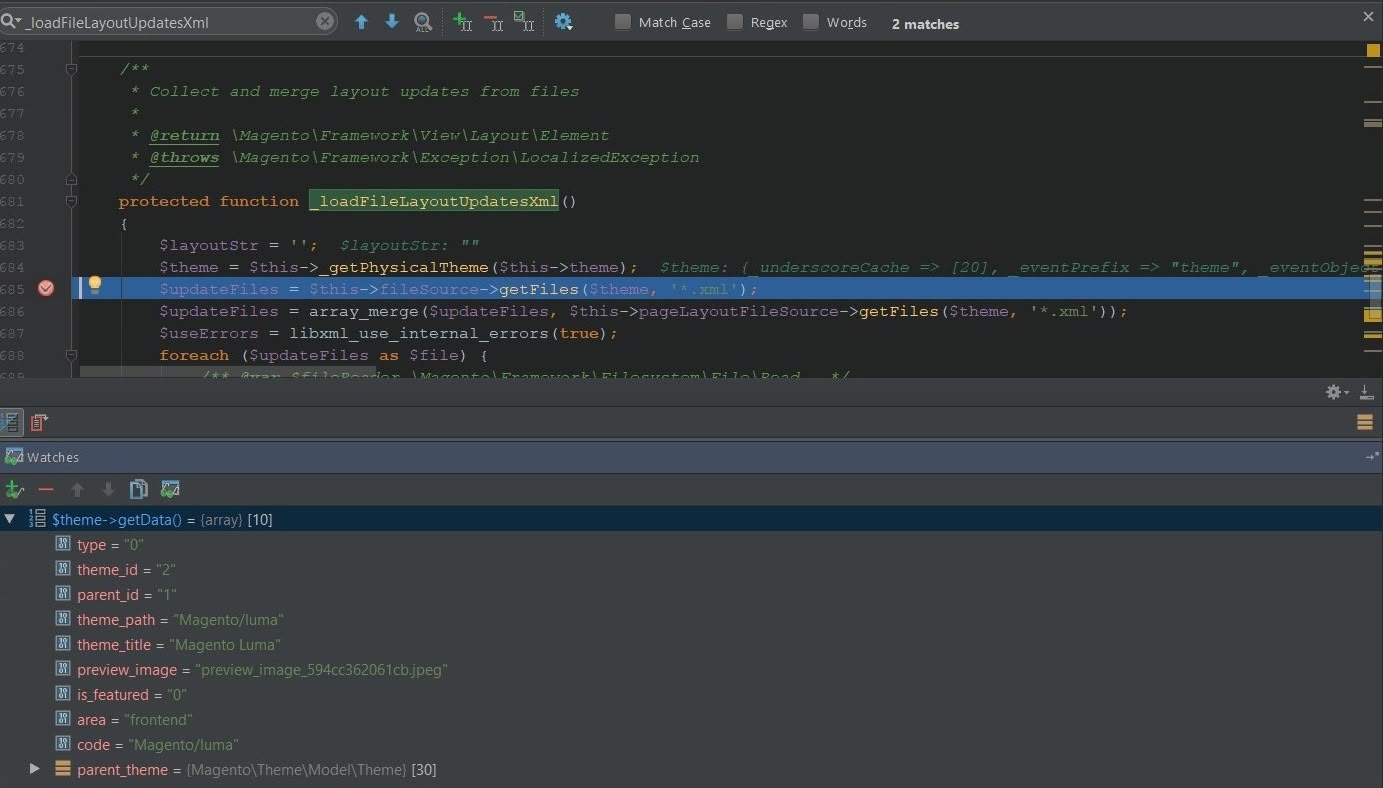The width and height of the screenshot is (1383, 788).
Task: Open debug panel gear settings menu
Action: 1337,392
